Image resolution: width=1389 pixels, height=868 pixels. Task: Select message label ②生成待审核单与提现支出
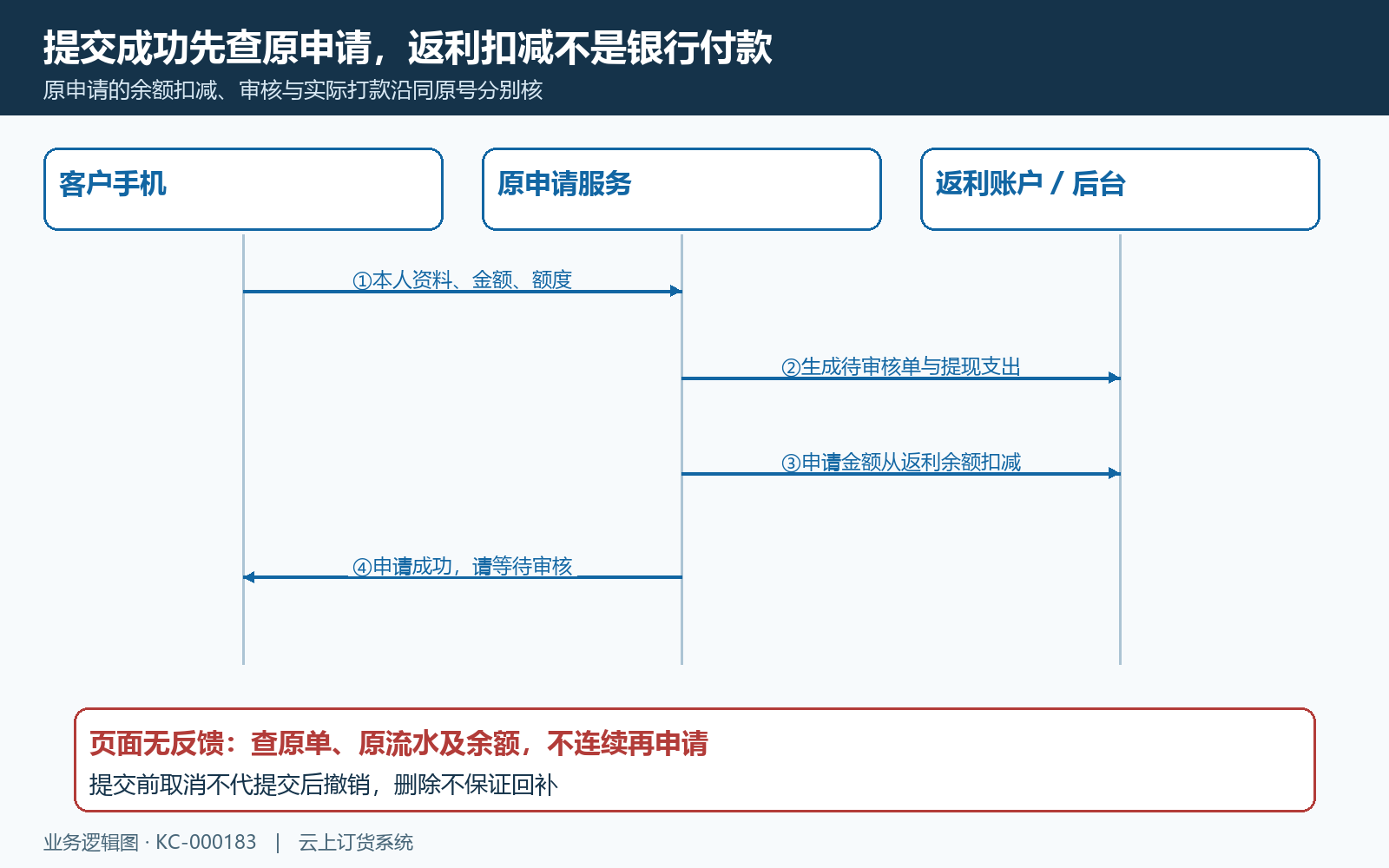(x=901, y=366)
